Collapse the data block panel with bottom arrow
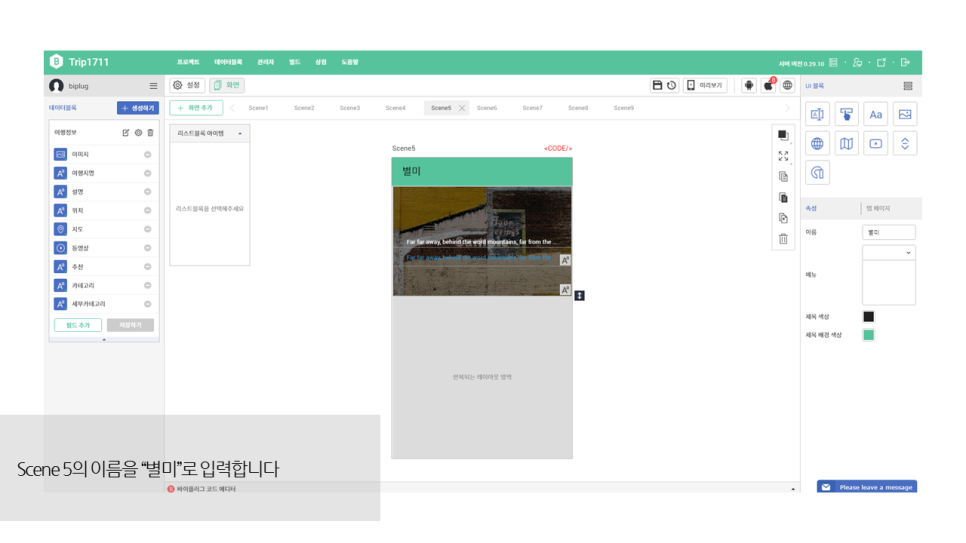This screenshot has height=543, width=966. pyautogui.click(x=104, y=340)
